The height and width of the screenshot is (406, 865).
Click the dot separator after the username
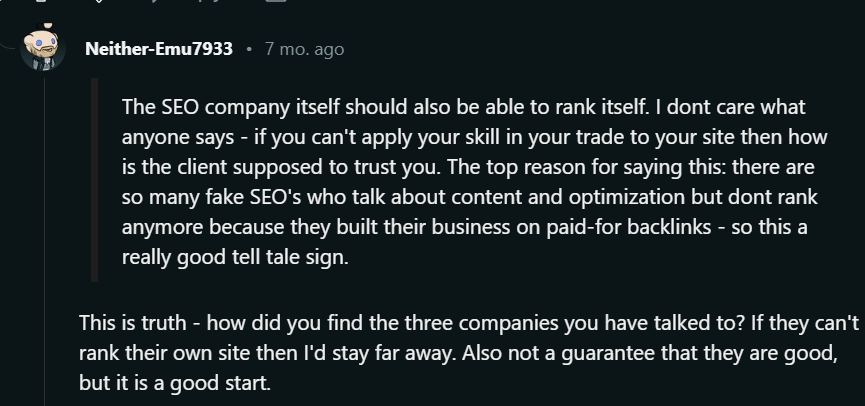249,49
